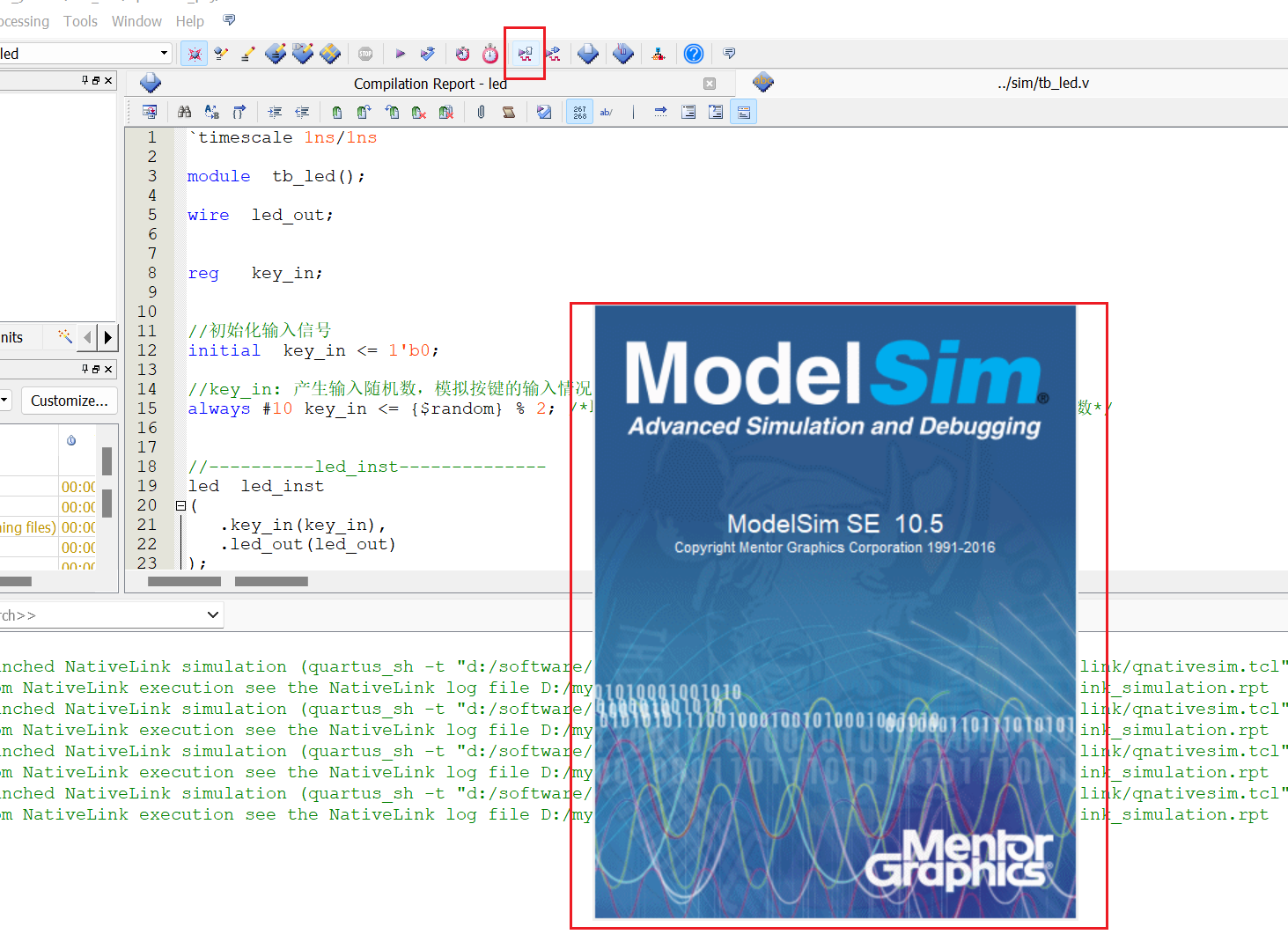
Task: Collapse the led_inst code block at line 20
Action: pyautogui.click(x=180, y=505)
